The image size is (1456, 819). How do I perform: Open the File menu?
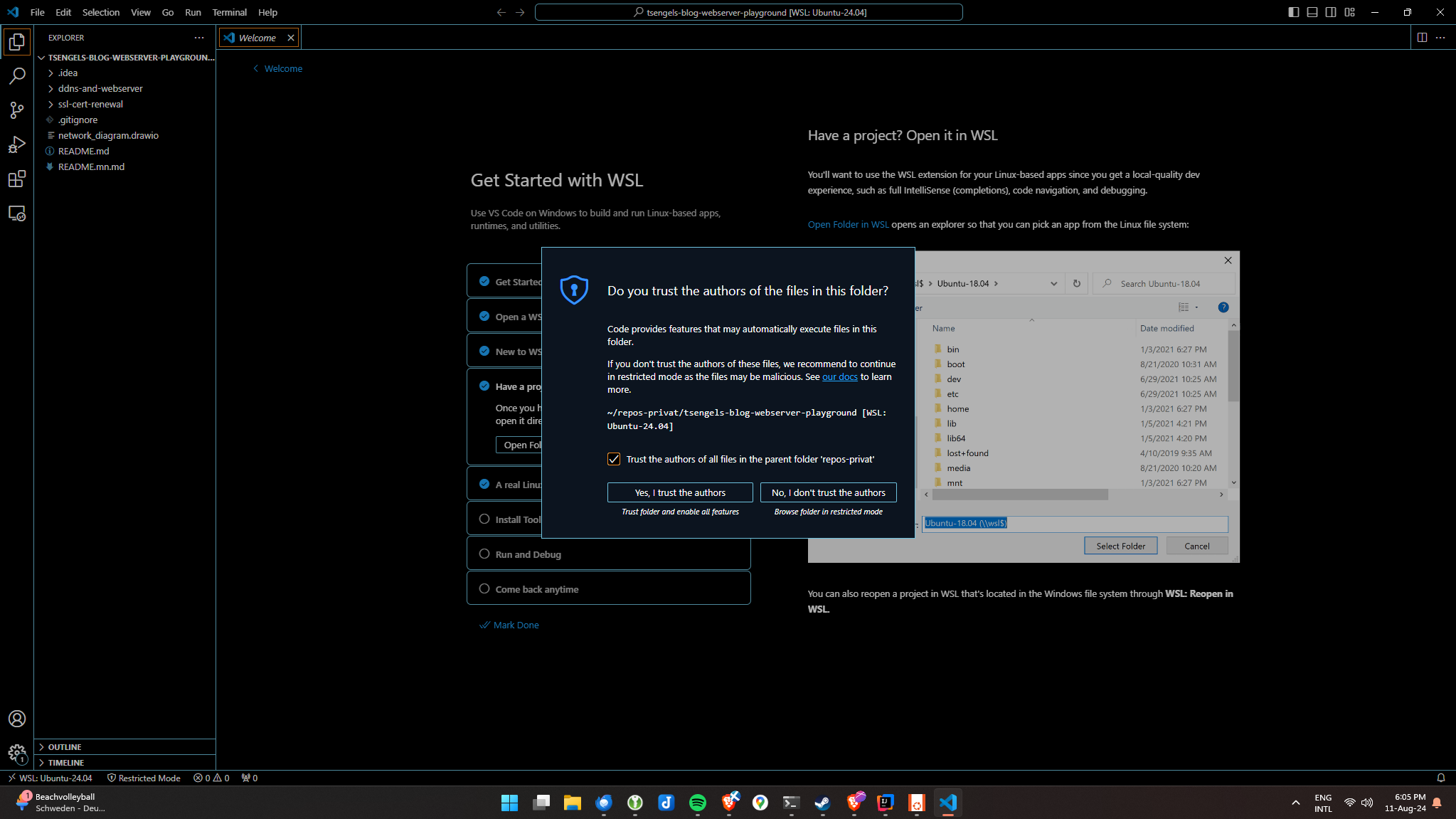click(38, 12)
